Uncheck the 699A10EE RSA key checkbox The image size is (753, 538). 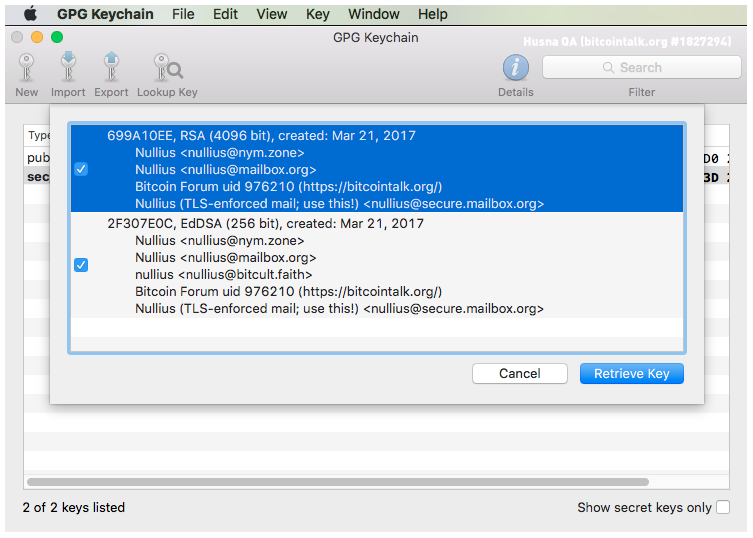point(81,169)
